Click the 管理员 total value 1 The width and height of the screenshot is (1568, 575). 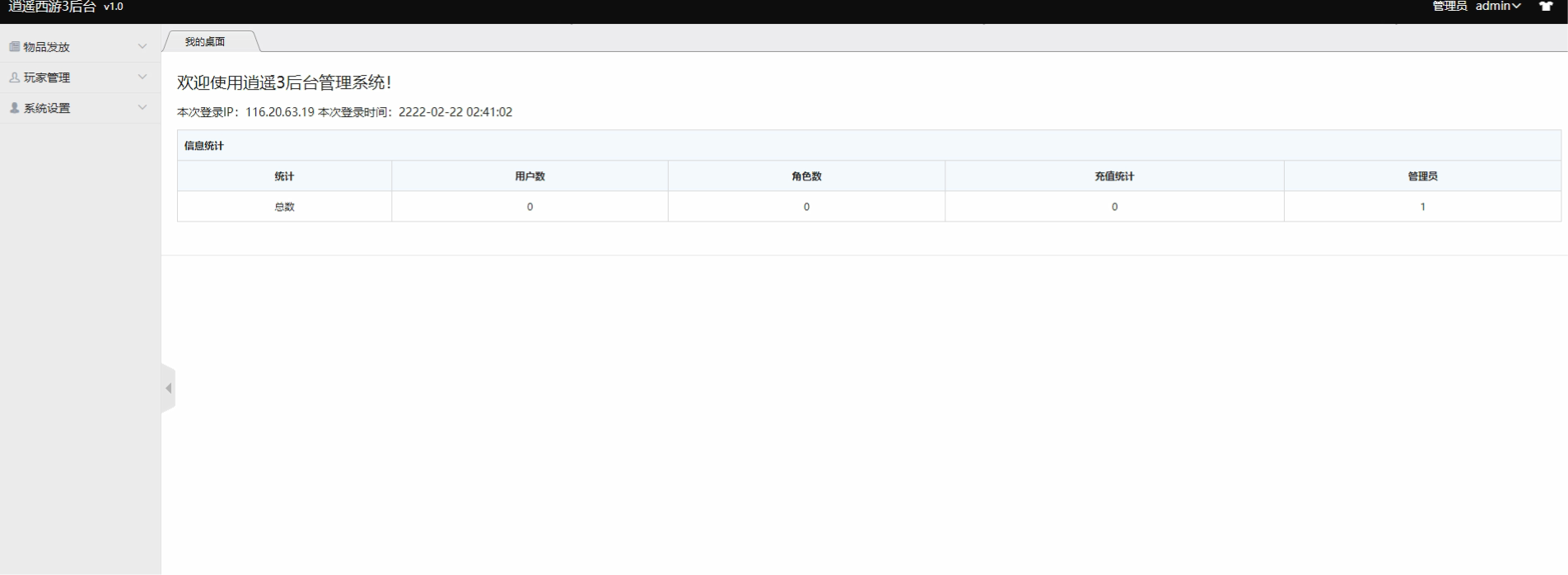(1422, 207)
